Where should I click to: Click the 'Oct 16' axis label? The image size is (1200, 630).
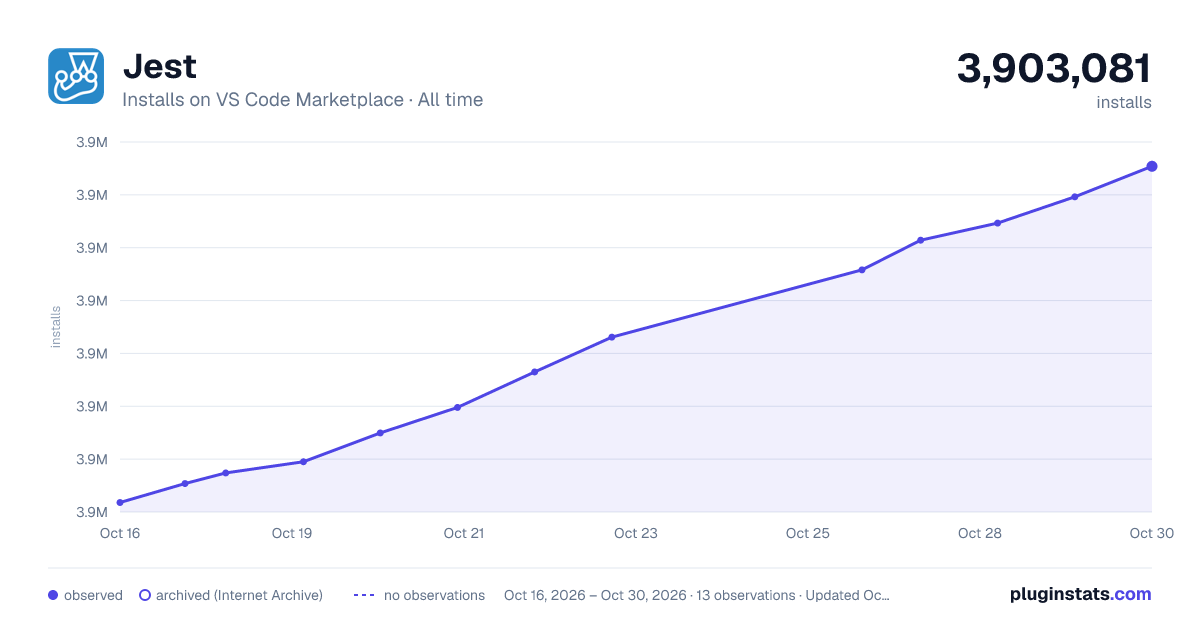tap(120, 533)
